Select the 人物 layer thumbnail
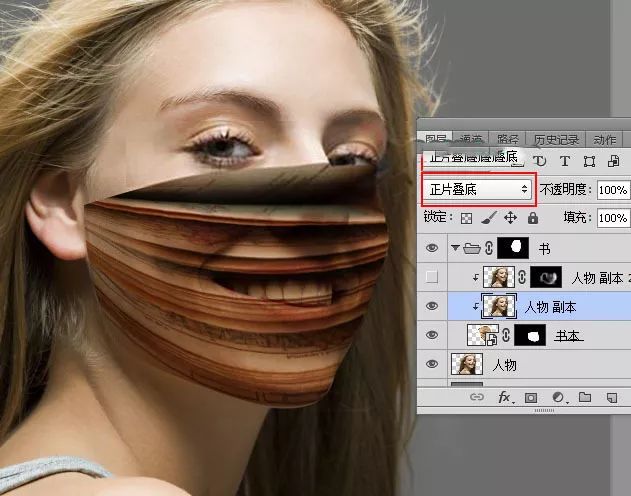 tap(467, 364)
